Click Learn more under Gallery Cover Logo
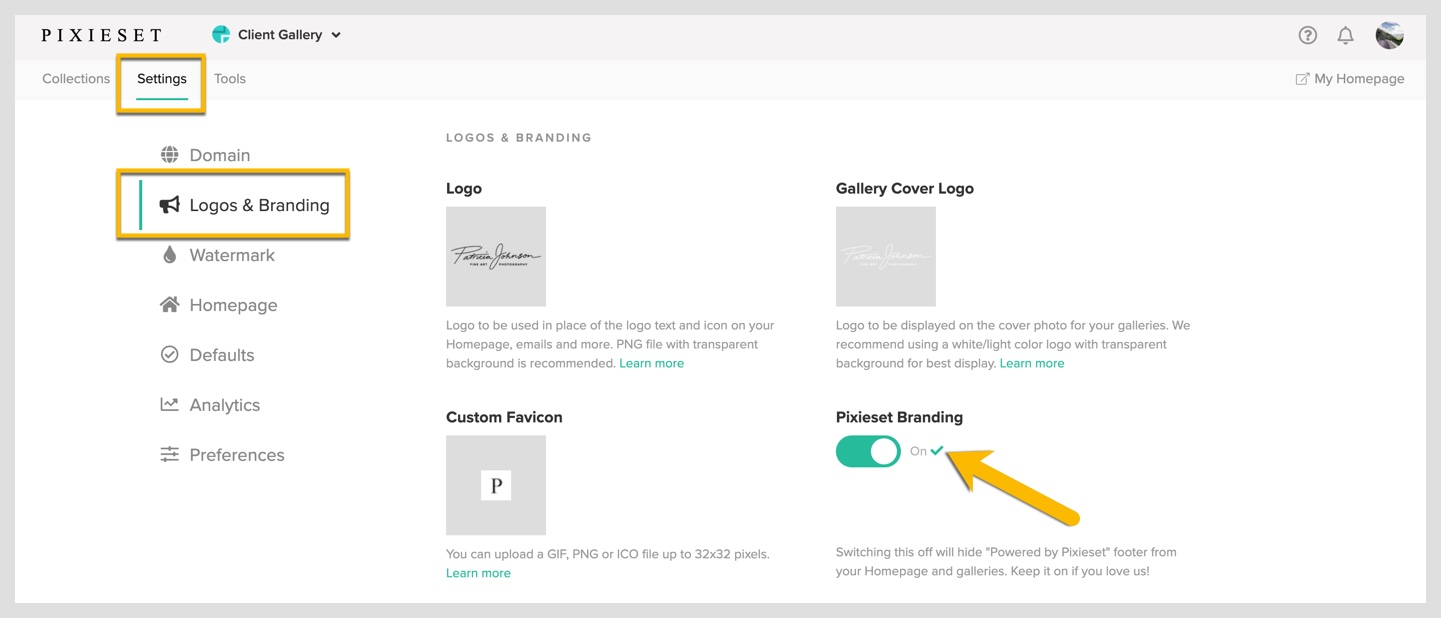This screenshot has height=618, width=1441. [x=1032, y=363]
